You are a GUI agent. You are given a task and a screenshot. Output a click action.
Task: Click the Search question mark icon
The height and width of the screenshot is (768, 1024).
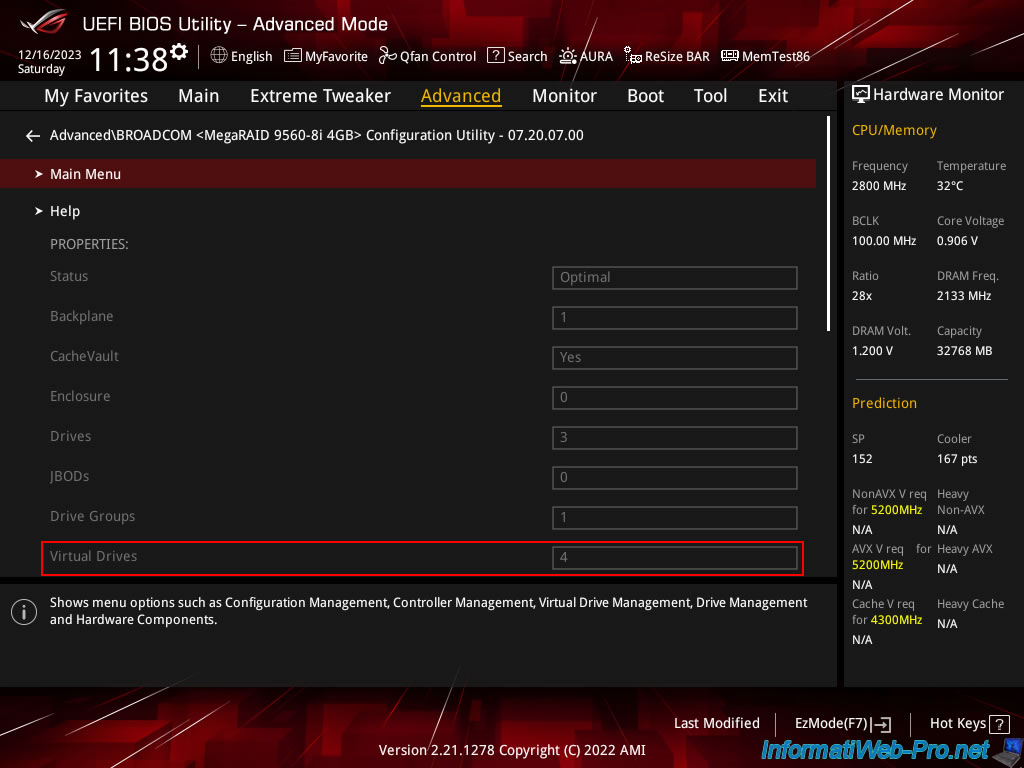[x=496, y=56]
